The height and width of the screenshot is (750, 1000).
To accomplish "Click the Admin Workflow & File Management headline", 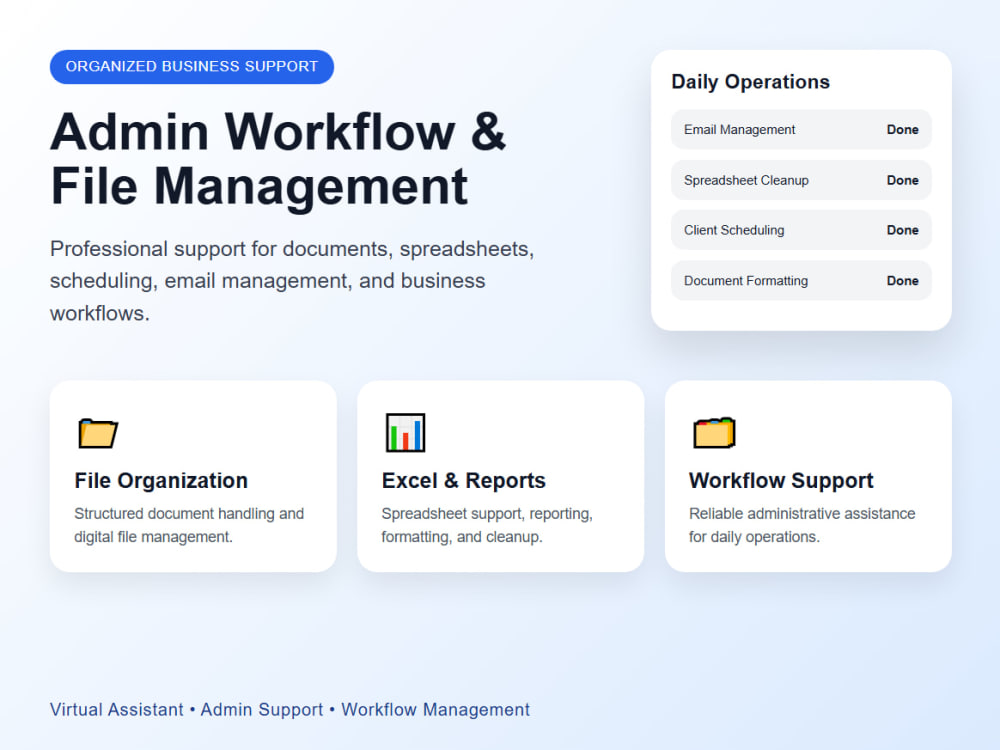I will coord(278,159).
